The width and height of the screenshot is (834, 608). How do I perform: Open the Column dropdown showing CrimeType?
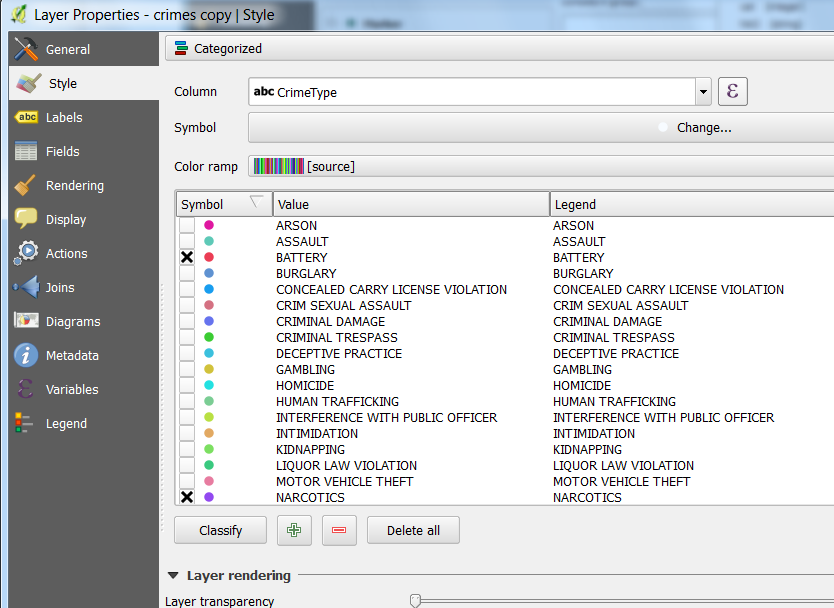(x=701, y=91)
